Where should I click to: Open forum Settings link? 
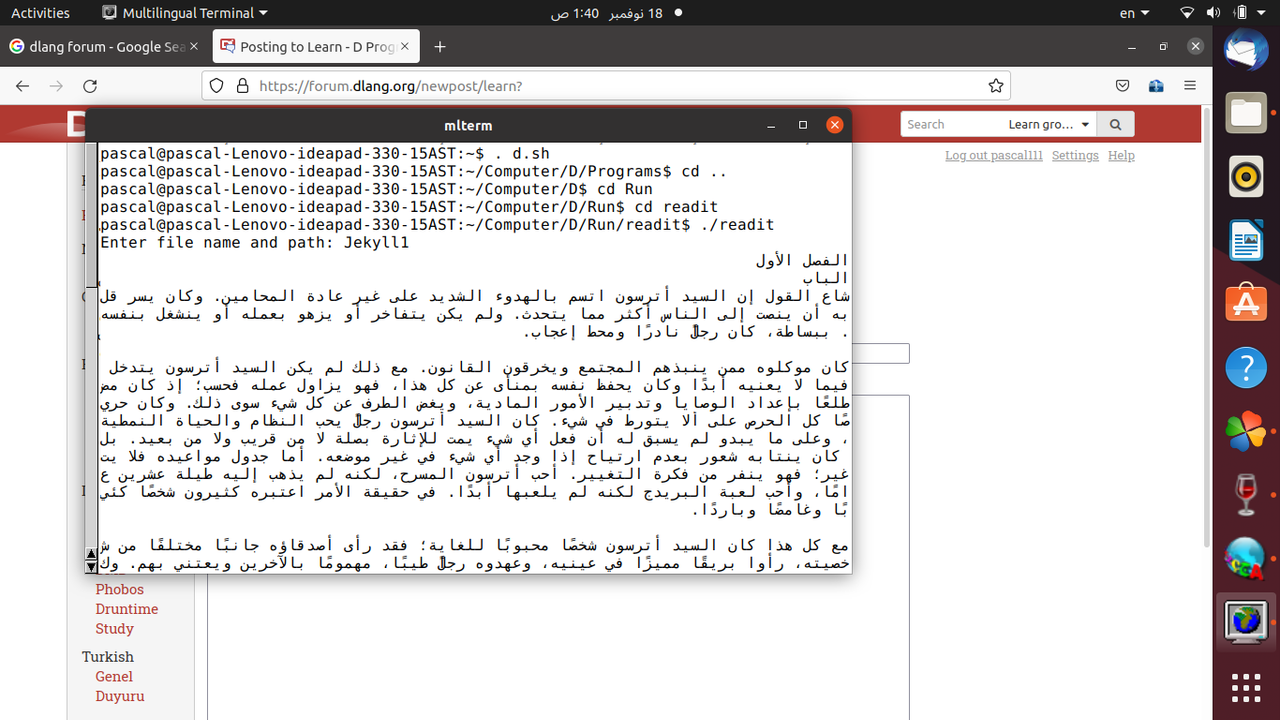point(1075,156)
